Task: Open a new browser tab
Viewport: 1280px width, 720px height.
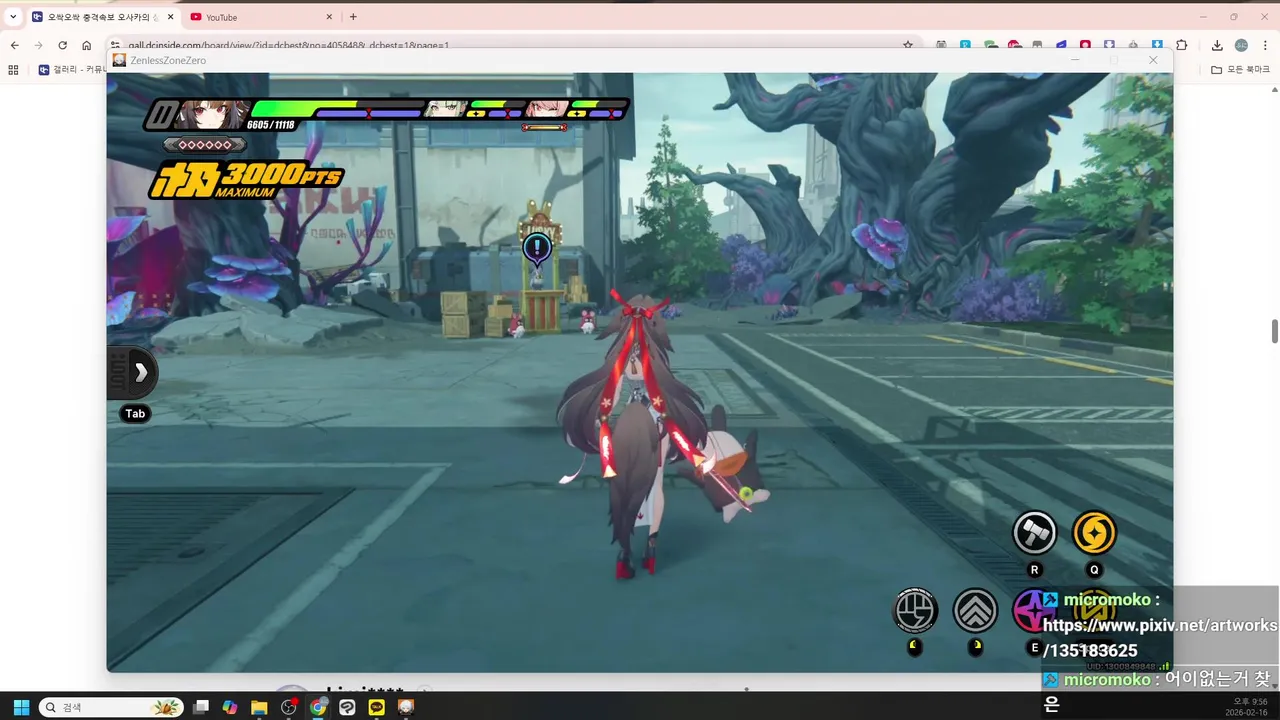Action: [x=353, y=17]
